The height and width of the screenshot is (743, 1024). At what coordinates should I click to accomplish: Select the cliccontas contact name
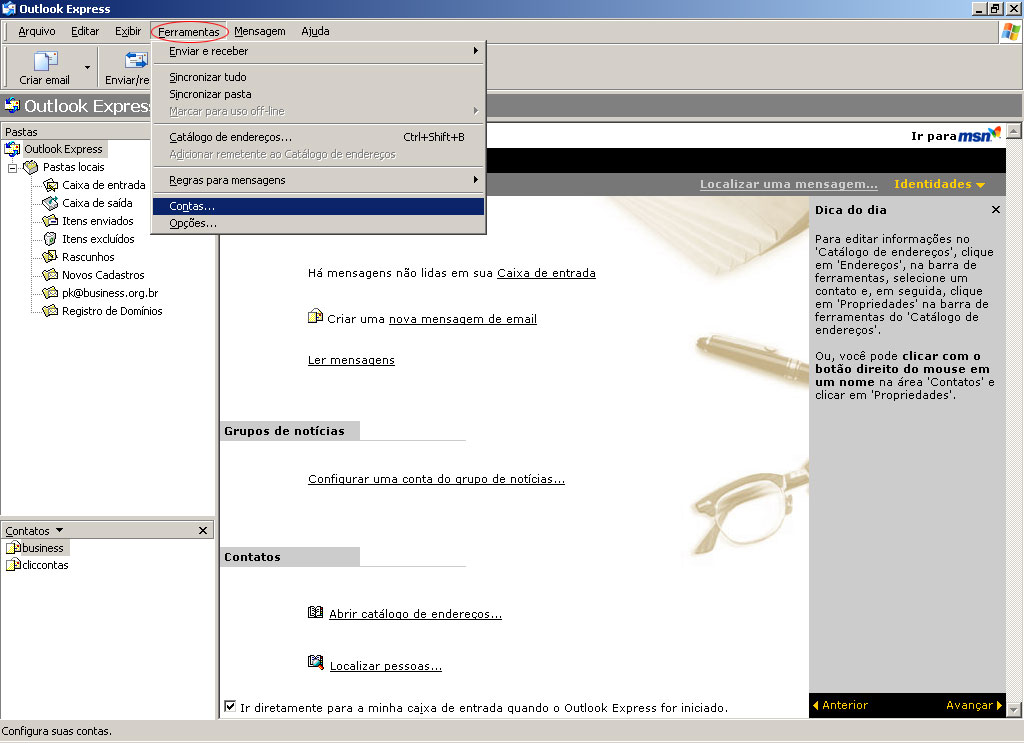click(45, 565)
